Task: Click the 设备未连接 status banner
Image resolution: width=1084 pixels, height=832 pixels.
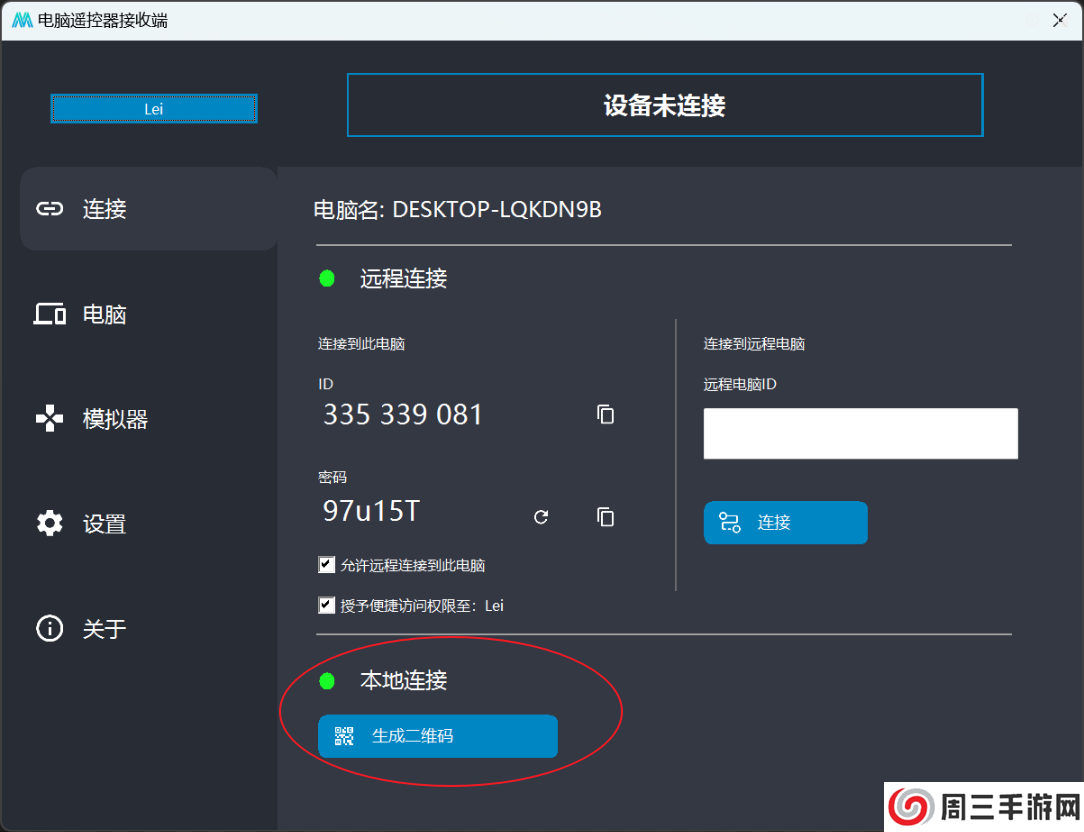Action: tap(664, 105)
